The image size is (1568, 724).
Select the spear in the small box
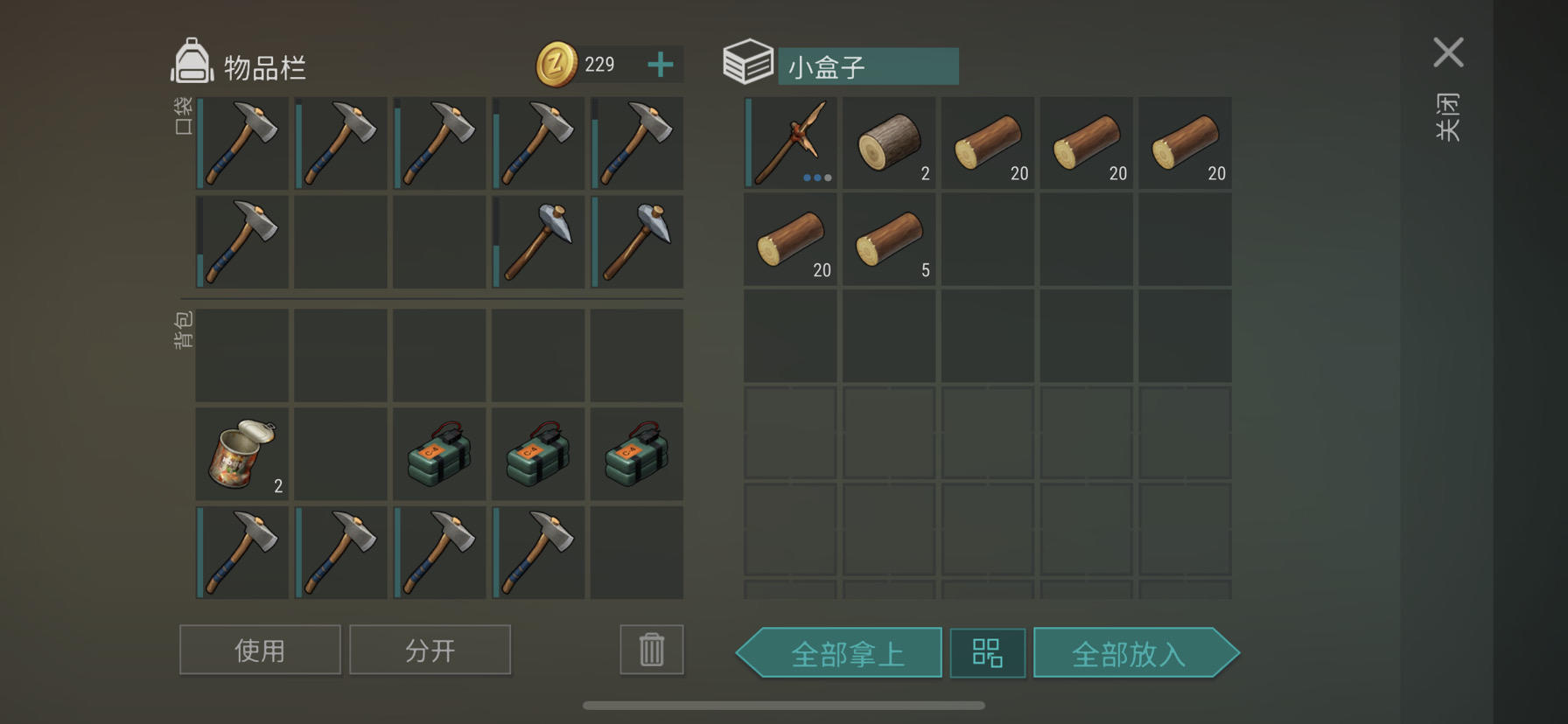pyautogui.click(x=790, y=143)
